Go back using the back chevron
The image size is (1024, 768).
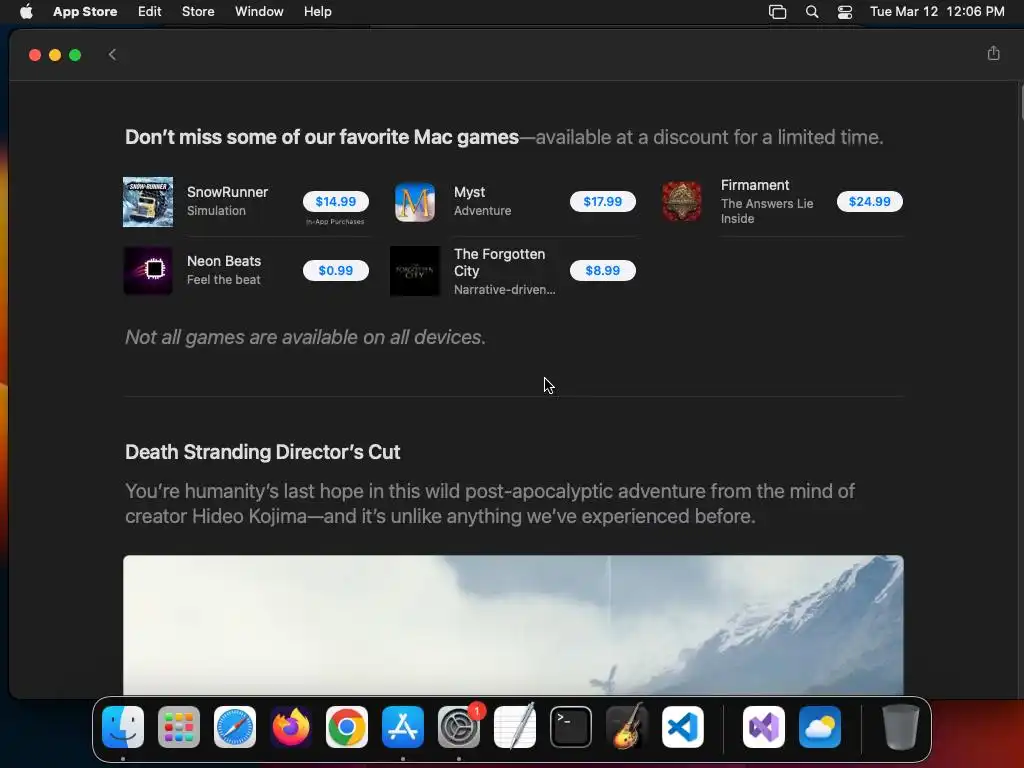pos(112,55)
